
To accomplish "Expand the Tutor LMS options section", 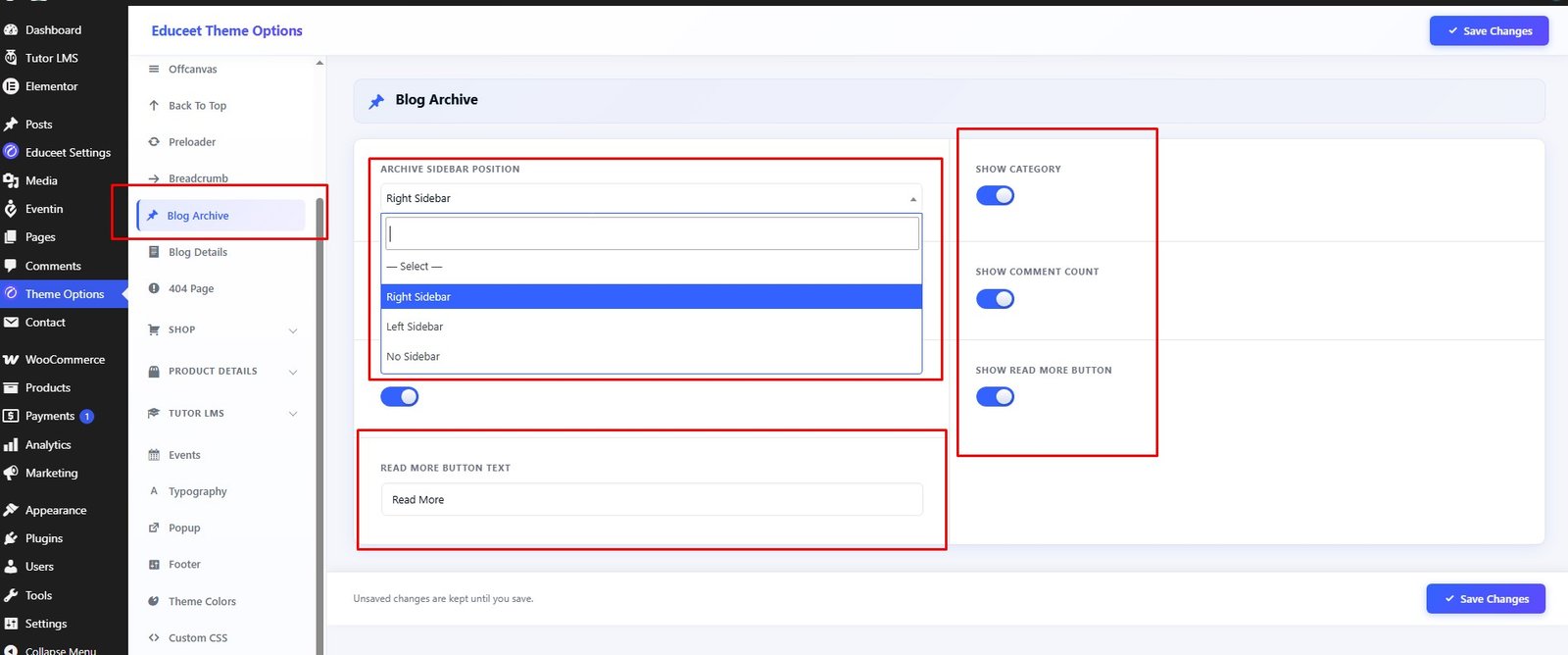I will click(221, 414).
